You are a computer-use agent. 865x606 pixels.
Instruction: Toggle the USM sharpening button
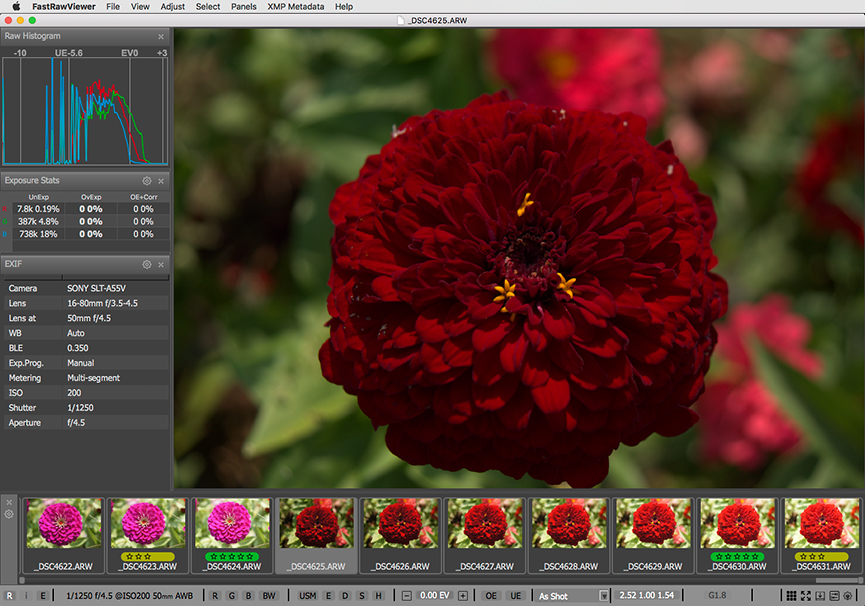(307, 596)
